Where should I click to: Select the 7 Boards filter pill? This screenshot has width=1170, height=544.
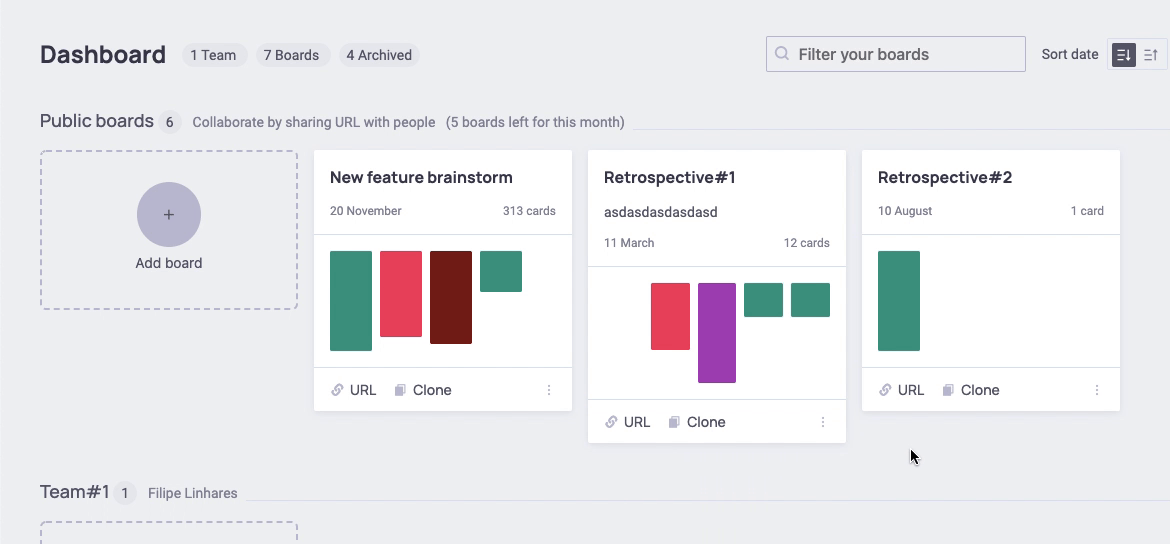point(291,55)
